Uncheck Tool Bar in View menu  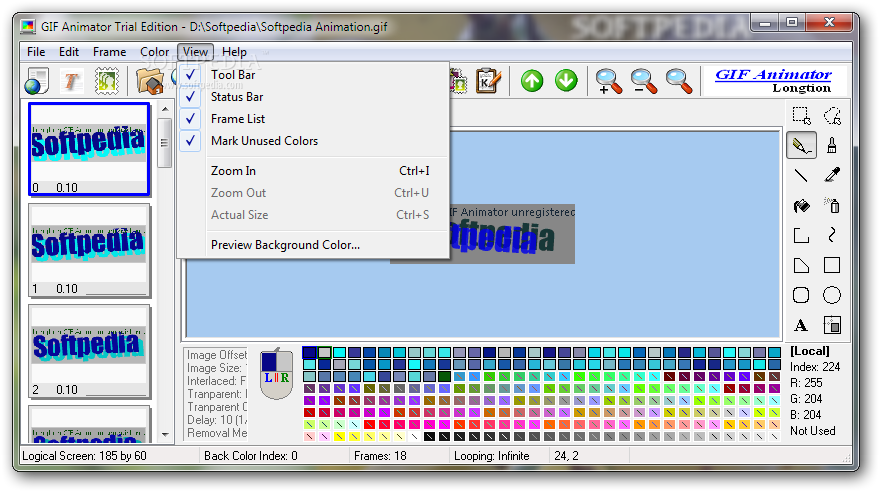point(313,75)
